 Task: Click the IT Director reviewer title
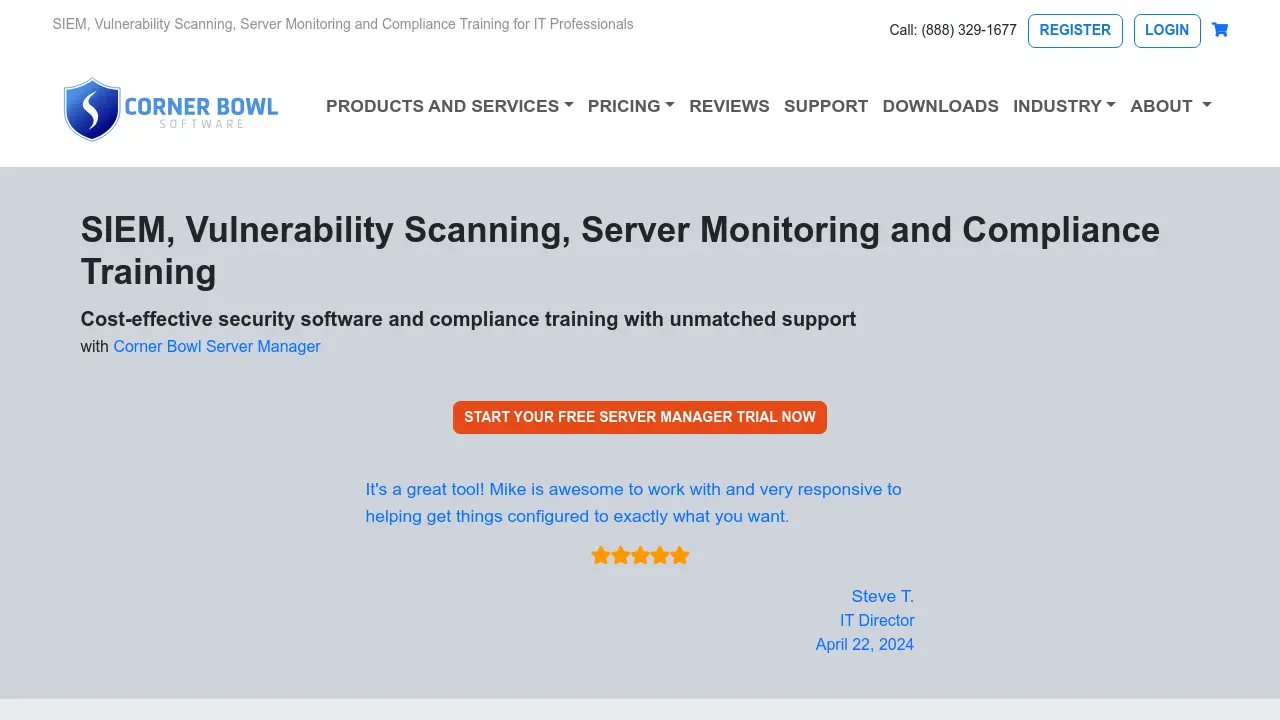(877, 620)
